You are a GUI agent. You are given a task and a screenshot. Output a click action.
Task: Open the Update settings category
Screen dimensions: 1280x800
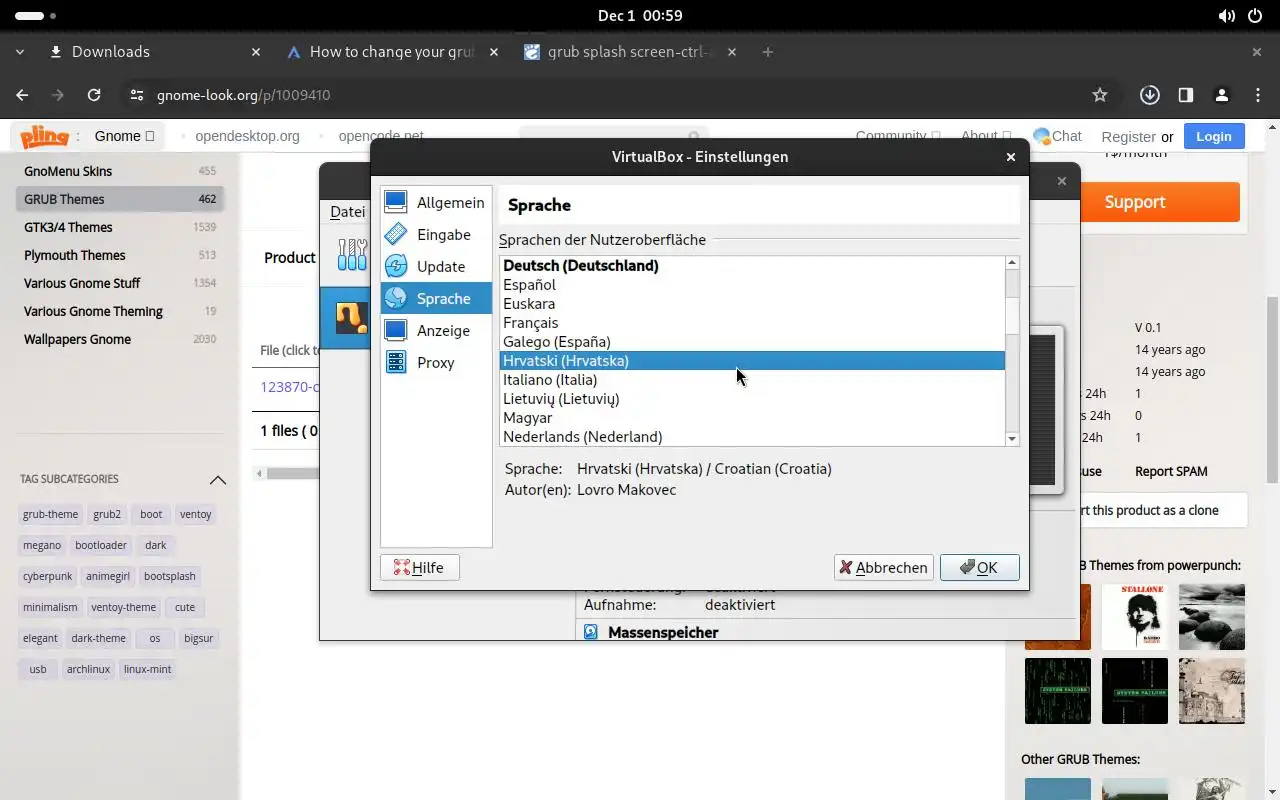tap(436, 266)
